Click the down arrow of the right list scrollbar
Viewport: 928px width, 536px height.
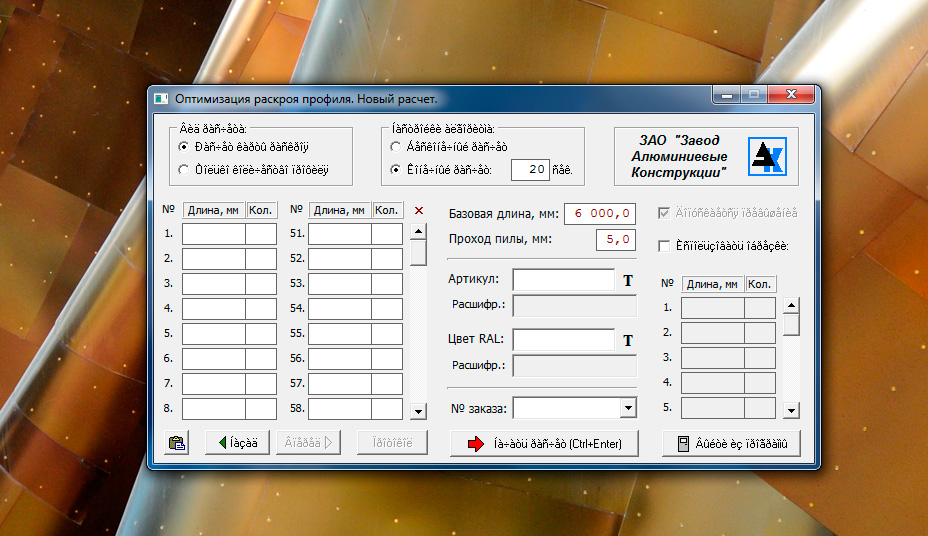[x=791, y=410]
